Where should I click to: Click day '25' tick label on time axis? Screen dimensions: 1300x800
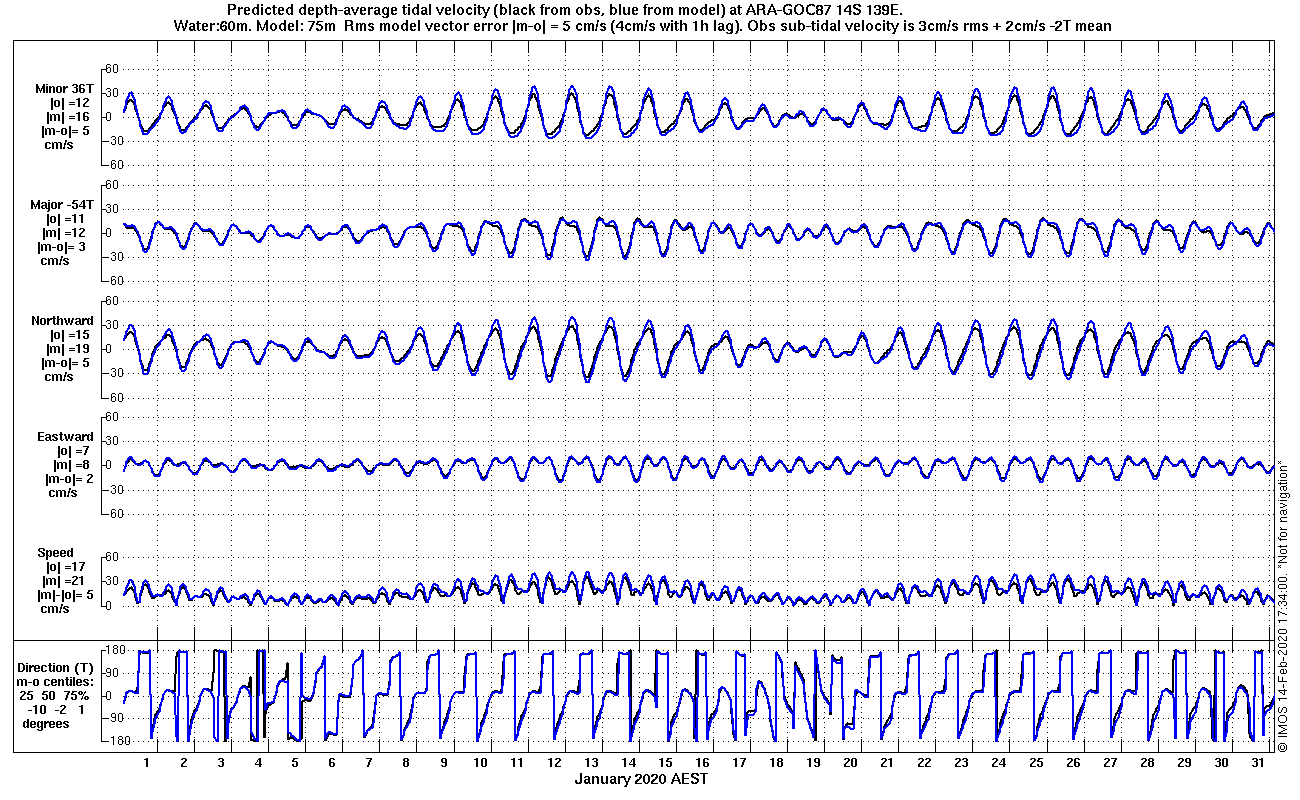(x=1036, y=763)
